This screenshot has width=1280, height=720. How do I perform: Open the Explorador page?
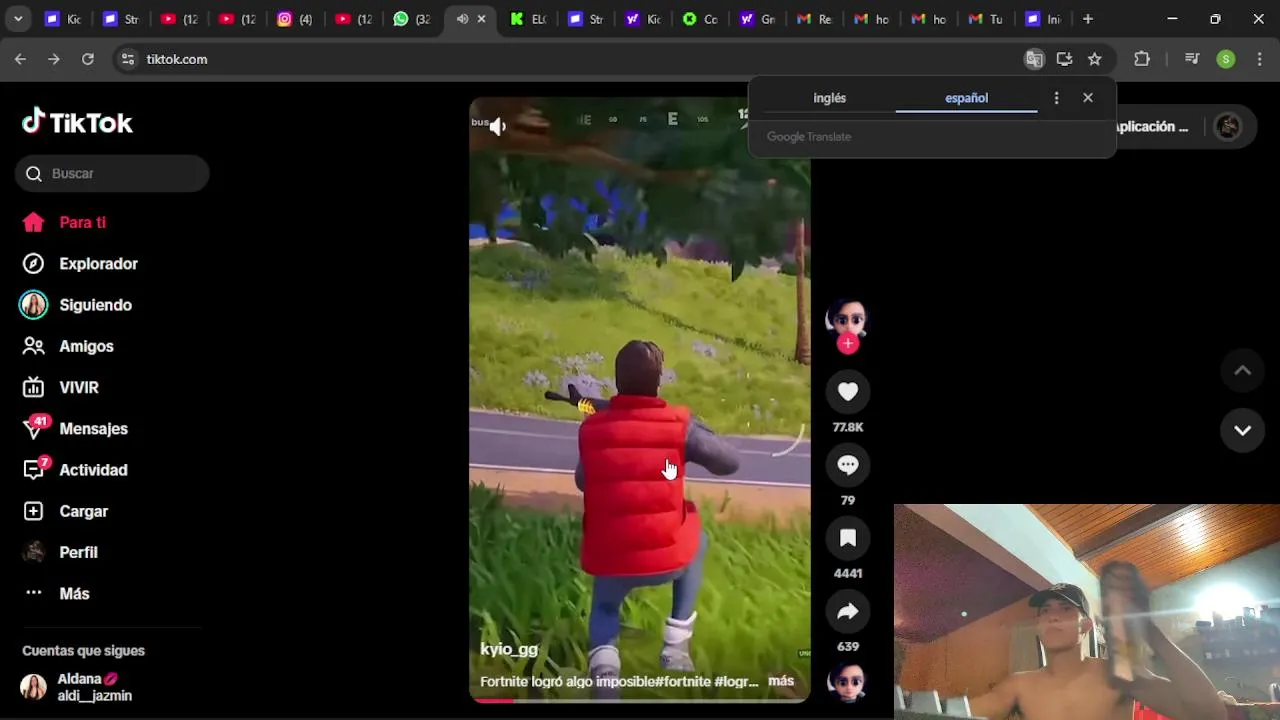[80, 264]
